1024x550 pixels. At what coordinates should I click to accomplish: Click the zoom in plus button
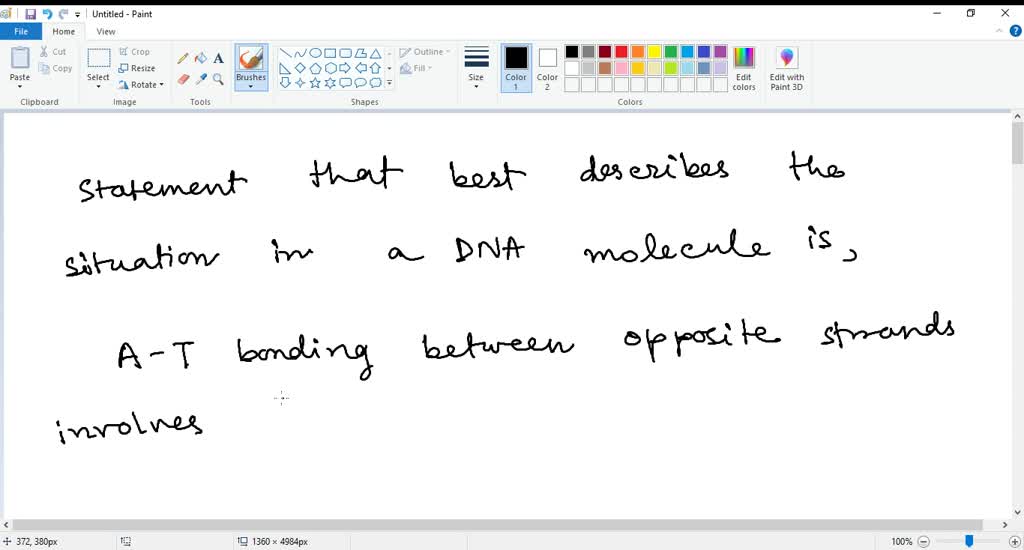point(1015,542)
